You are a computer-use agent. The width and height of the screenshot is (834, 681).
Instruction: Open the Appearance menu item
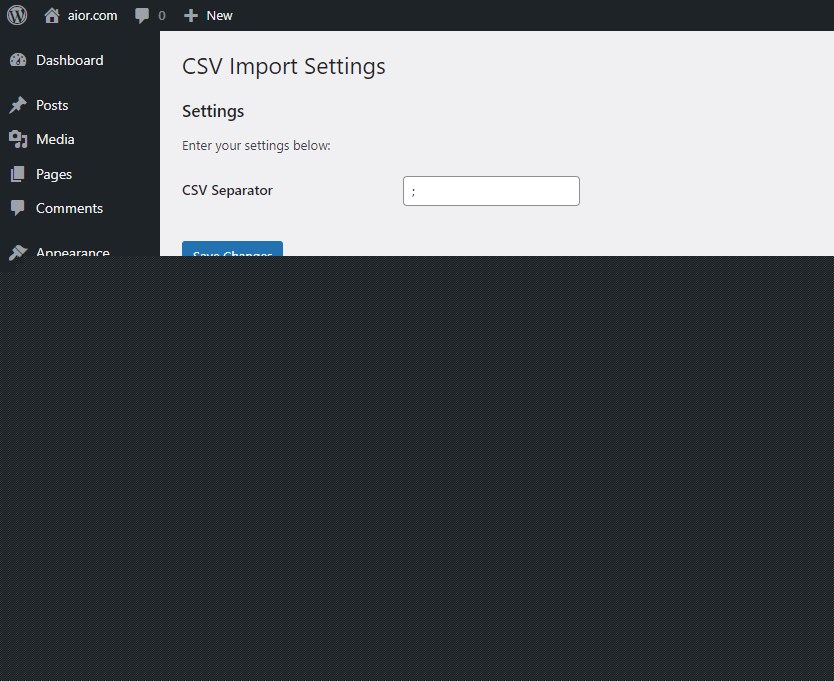(73, 252)
